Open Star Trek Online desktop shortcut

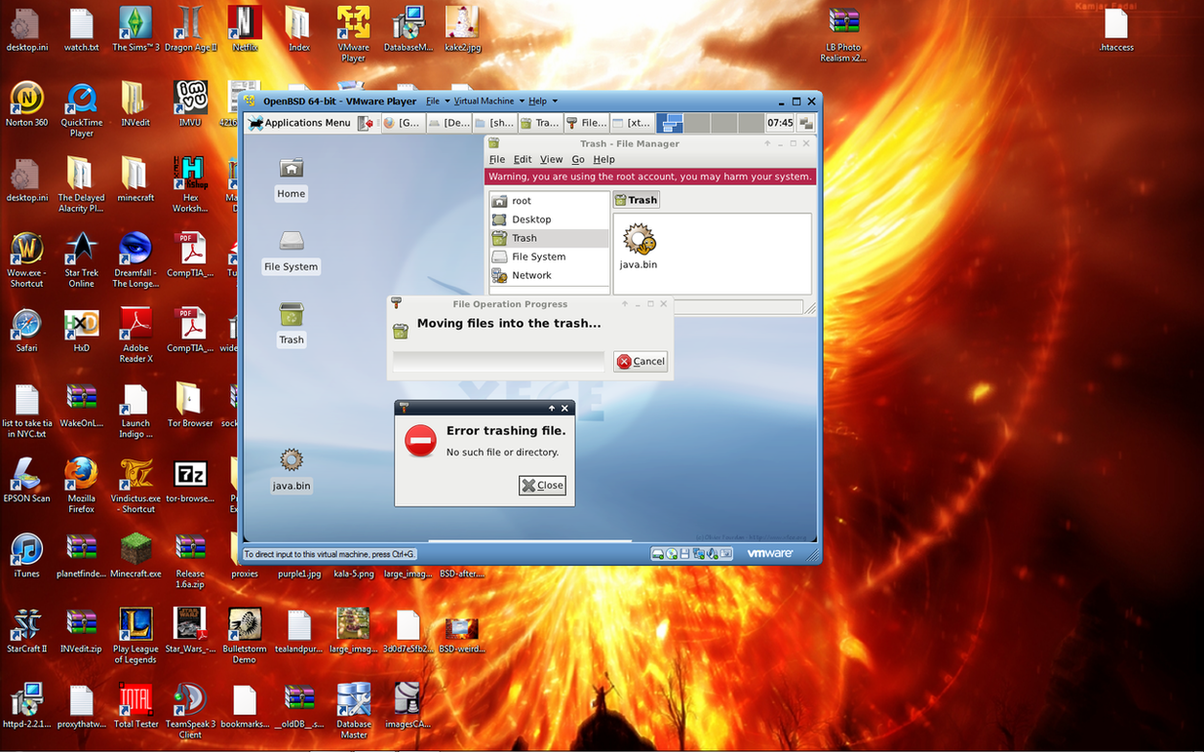tap(81, 260)
